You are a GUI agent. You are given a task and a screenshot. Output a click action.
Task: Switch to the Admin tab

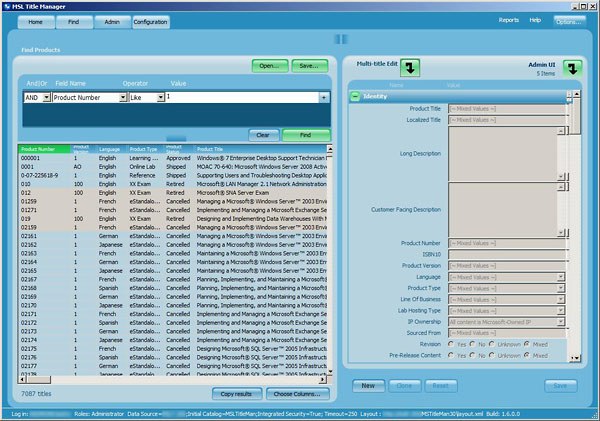coord(112,22)
